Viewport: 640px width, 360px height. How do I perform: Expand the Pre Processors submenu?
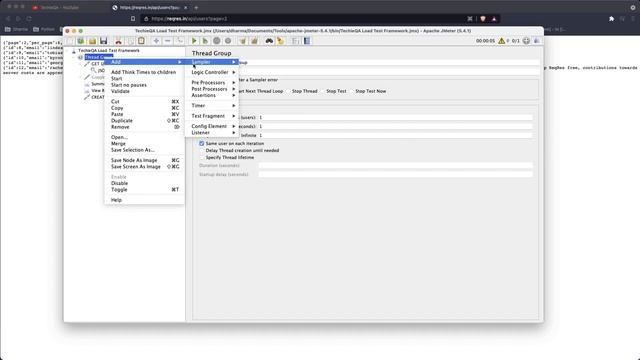(212, 82)
